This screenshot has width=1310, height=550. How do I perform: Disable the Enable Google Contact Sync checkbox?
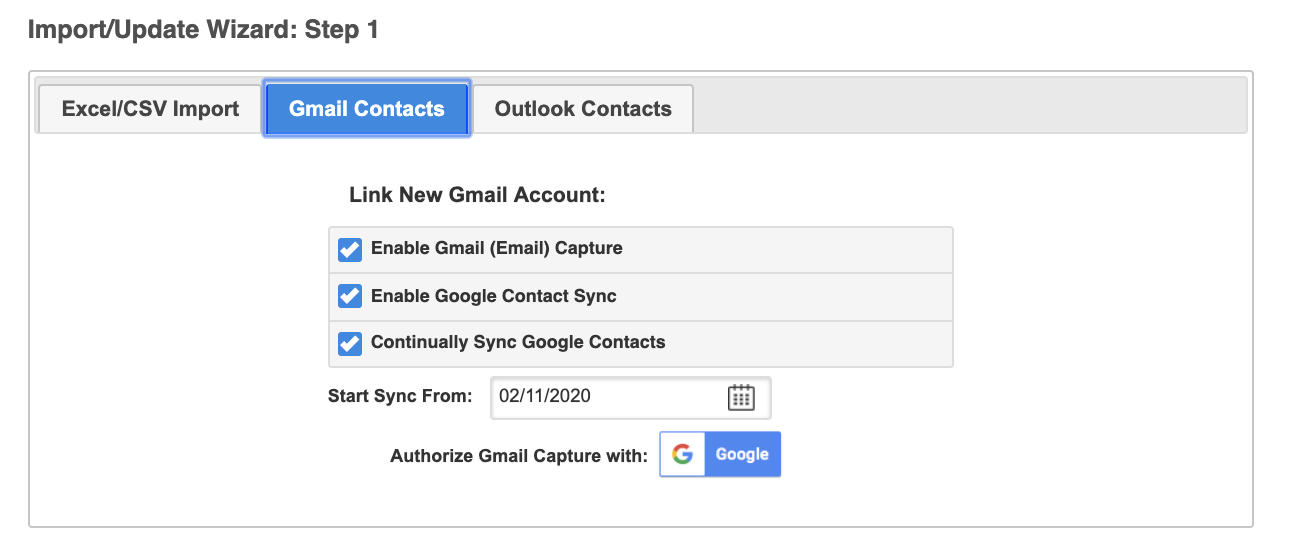(350, 296)
